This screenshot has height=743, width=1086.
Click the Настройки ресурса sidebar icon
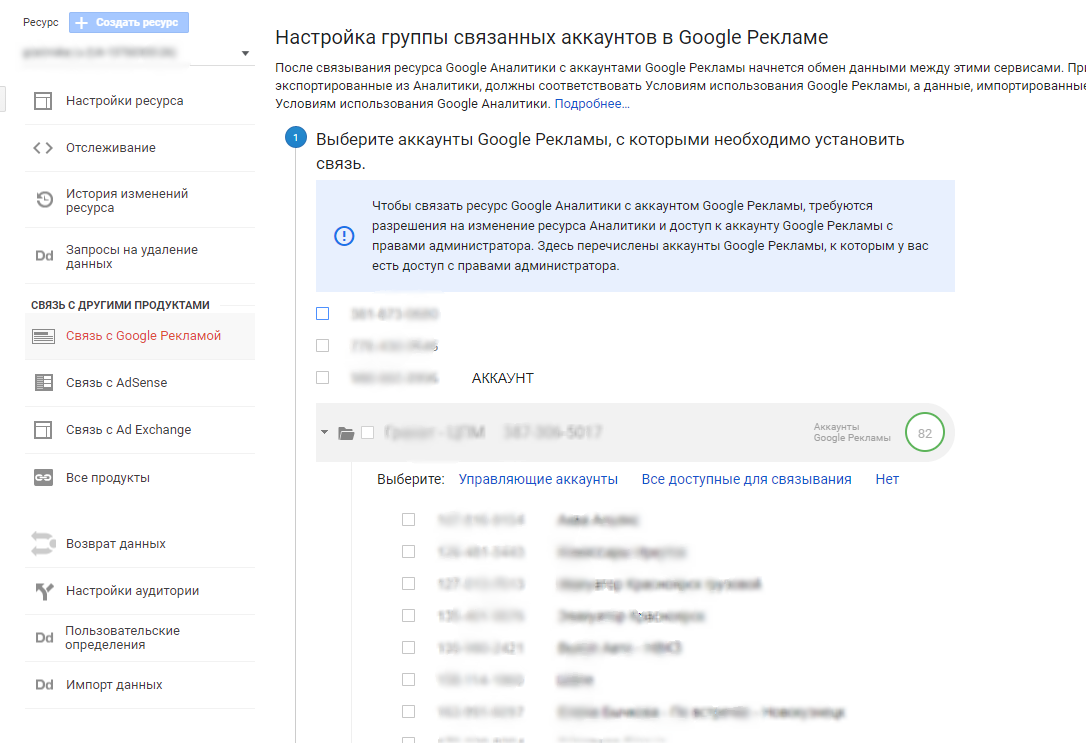tap(43, 101)
